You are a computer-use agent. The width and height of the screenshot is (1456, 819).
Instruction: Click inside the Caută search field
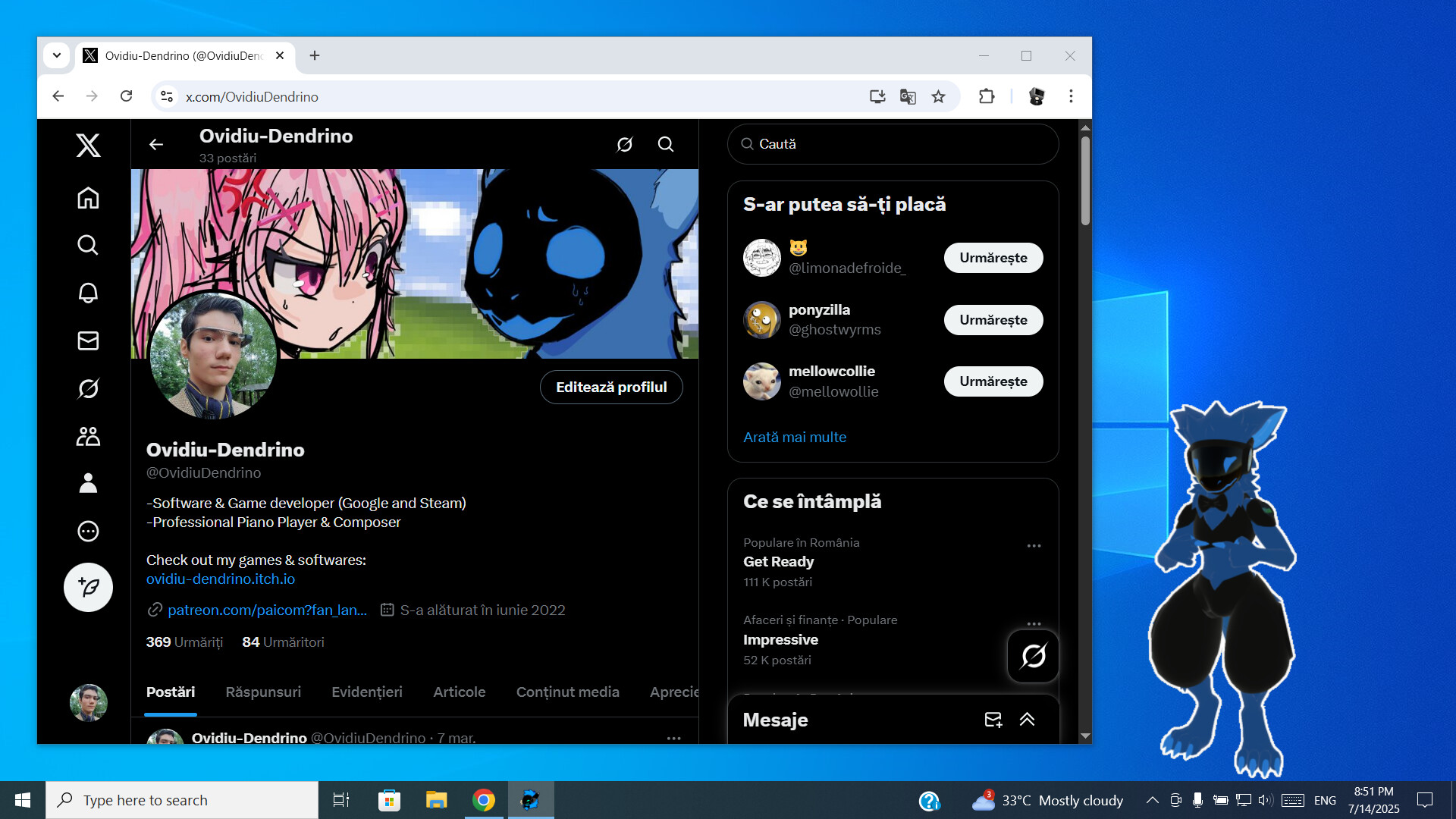pyautogui.click(x=892, y=144)
